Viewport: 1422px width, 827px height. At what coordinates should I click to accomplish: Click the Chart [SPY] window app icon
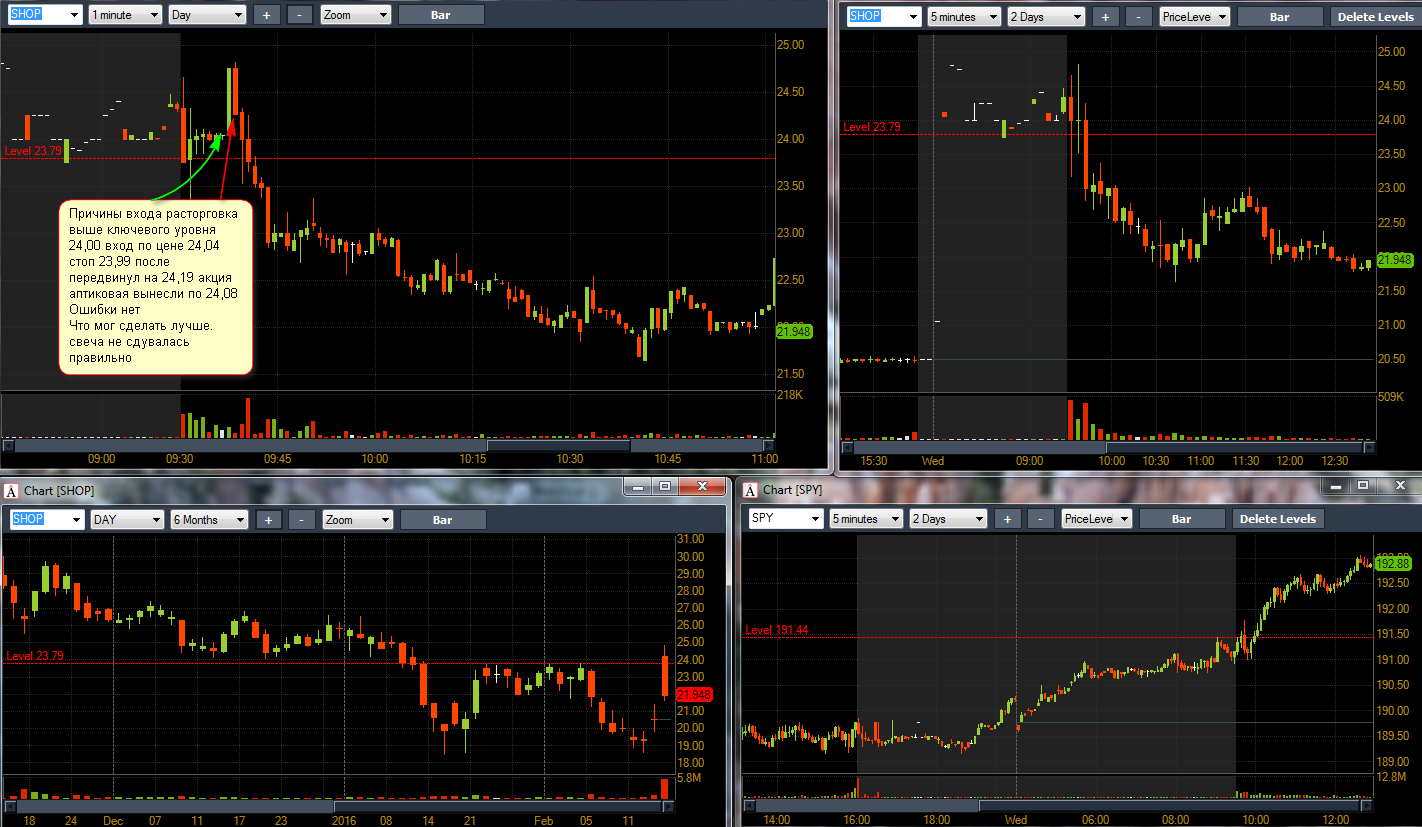pyautogui.click(x=750, y=490)
